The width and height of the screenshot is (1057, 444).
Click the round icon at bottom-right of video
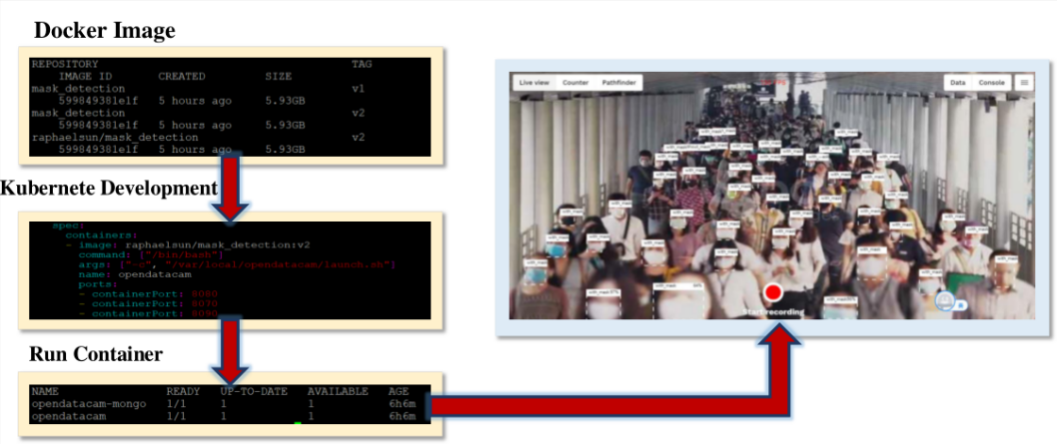pos(945,300)
